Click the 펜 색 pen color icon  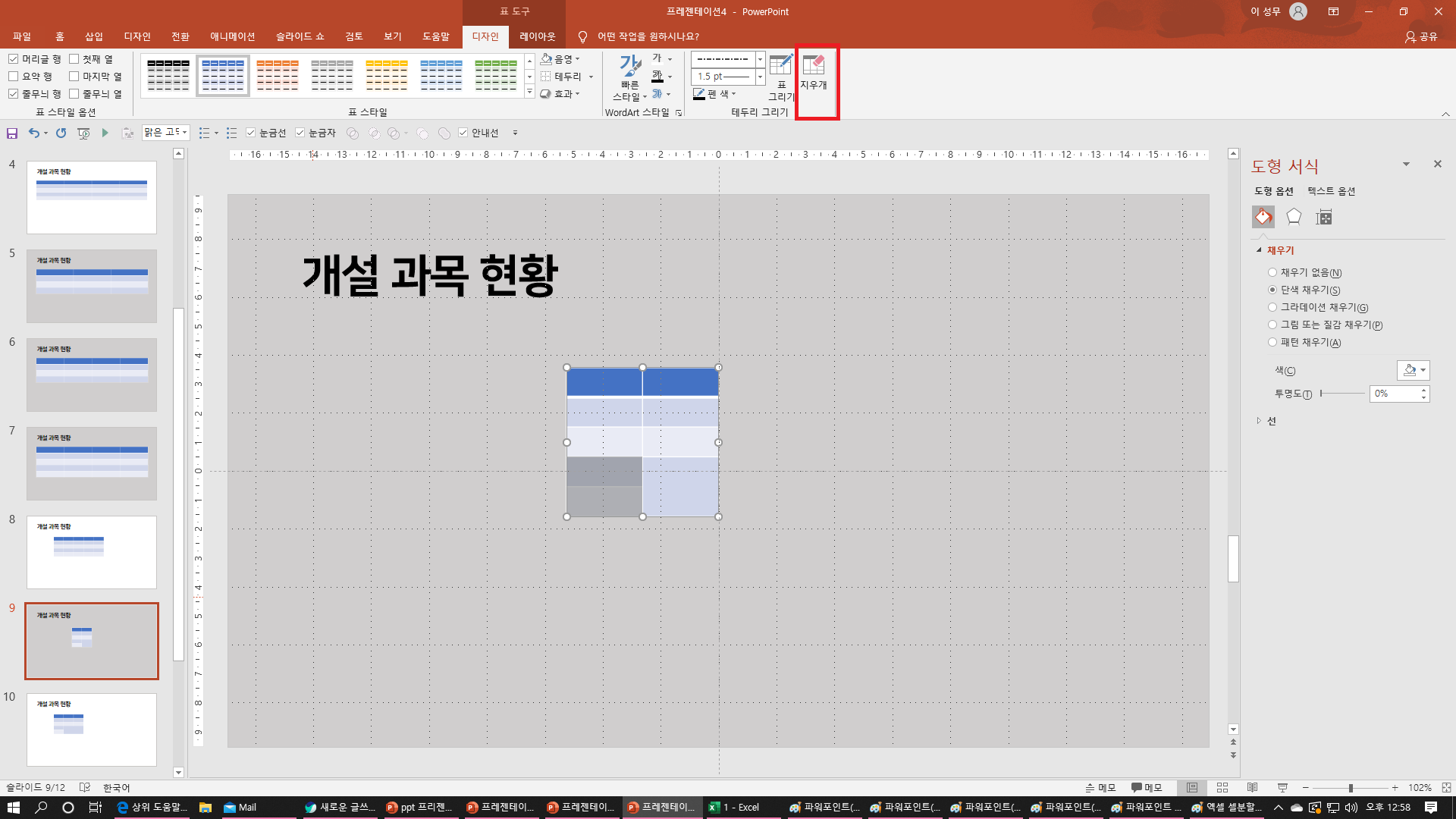pos(699,94)
